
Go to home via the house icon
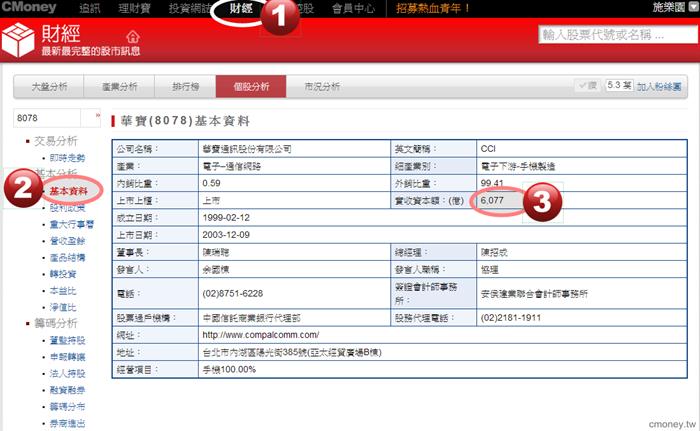click(x=133, y=36)
